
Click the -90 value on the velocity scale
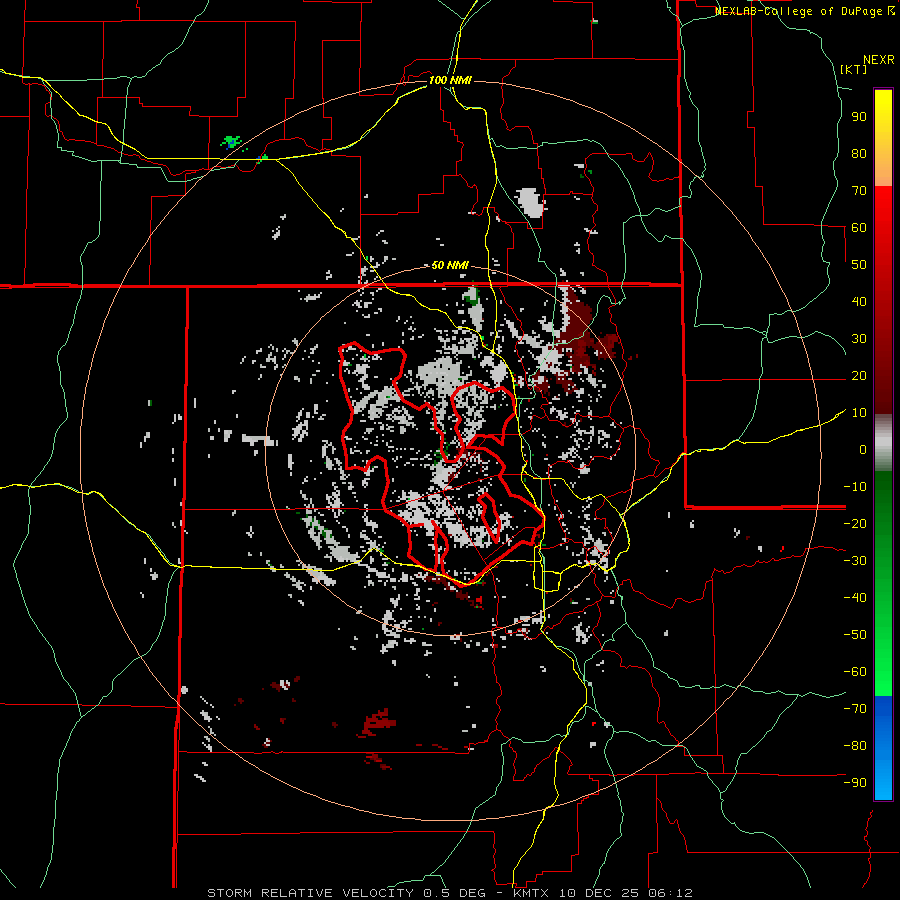click(856, 783)
